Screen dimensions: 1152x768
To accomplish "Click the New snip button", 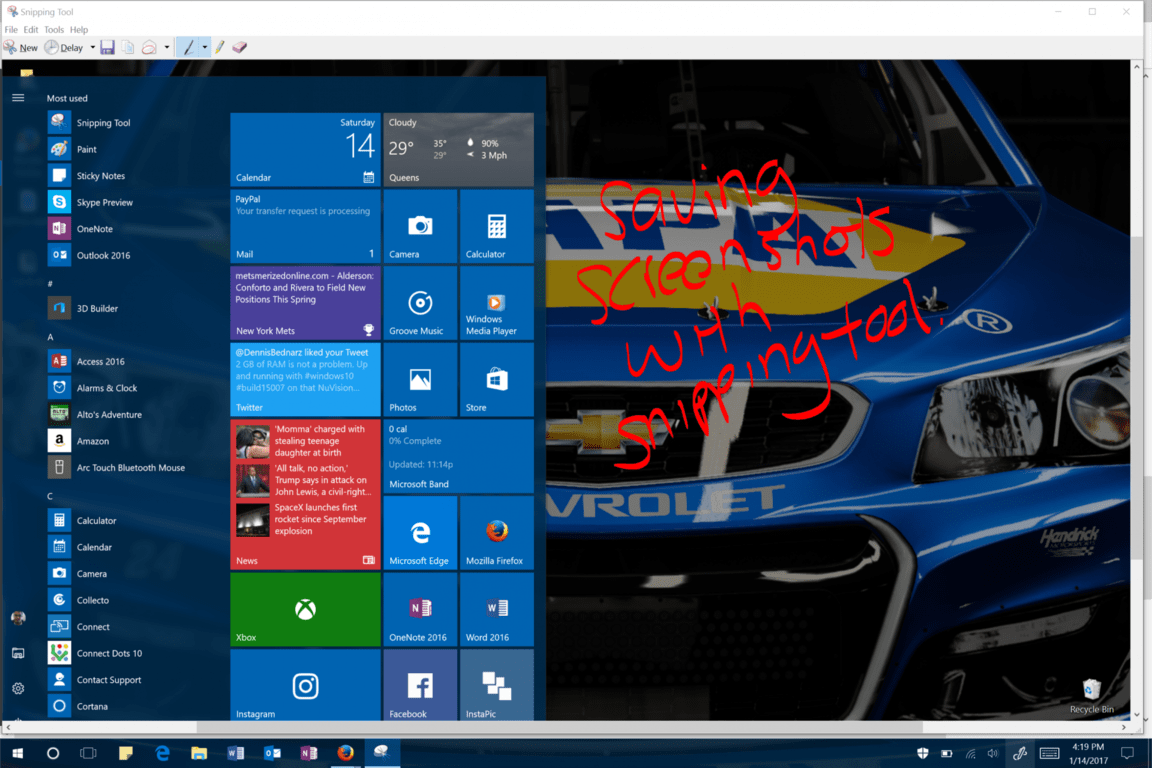I will (21, 48).
